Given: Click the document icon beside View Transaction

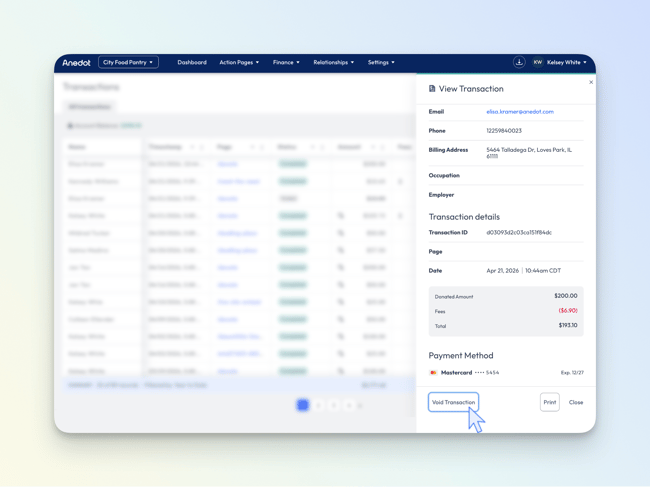Looking at the screenshot, I should [432, 89].
